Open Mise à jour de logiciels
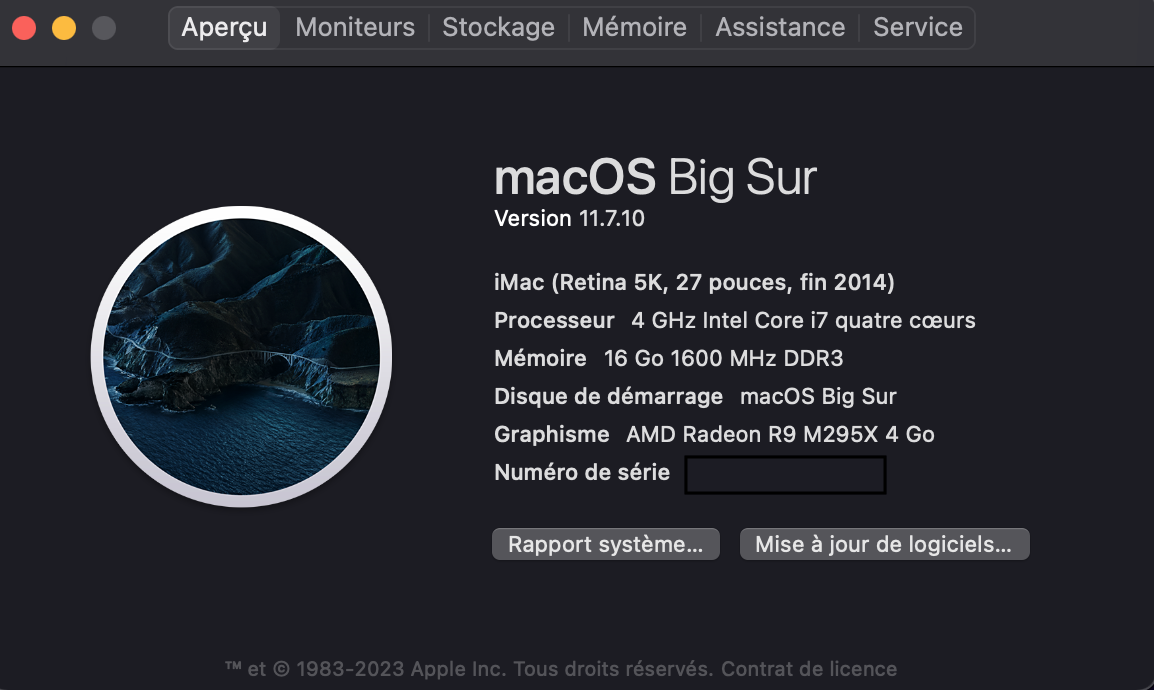The height and width of the screenshot is (690, 1154). pos(884,545)
